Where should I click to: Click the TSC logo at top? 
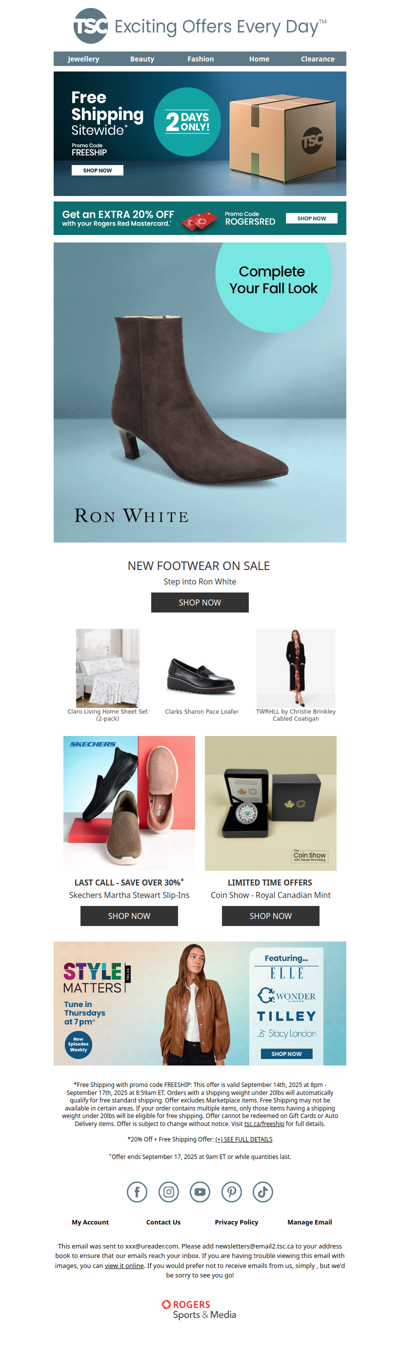[x=91, y=27]
